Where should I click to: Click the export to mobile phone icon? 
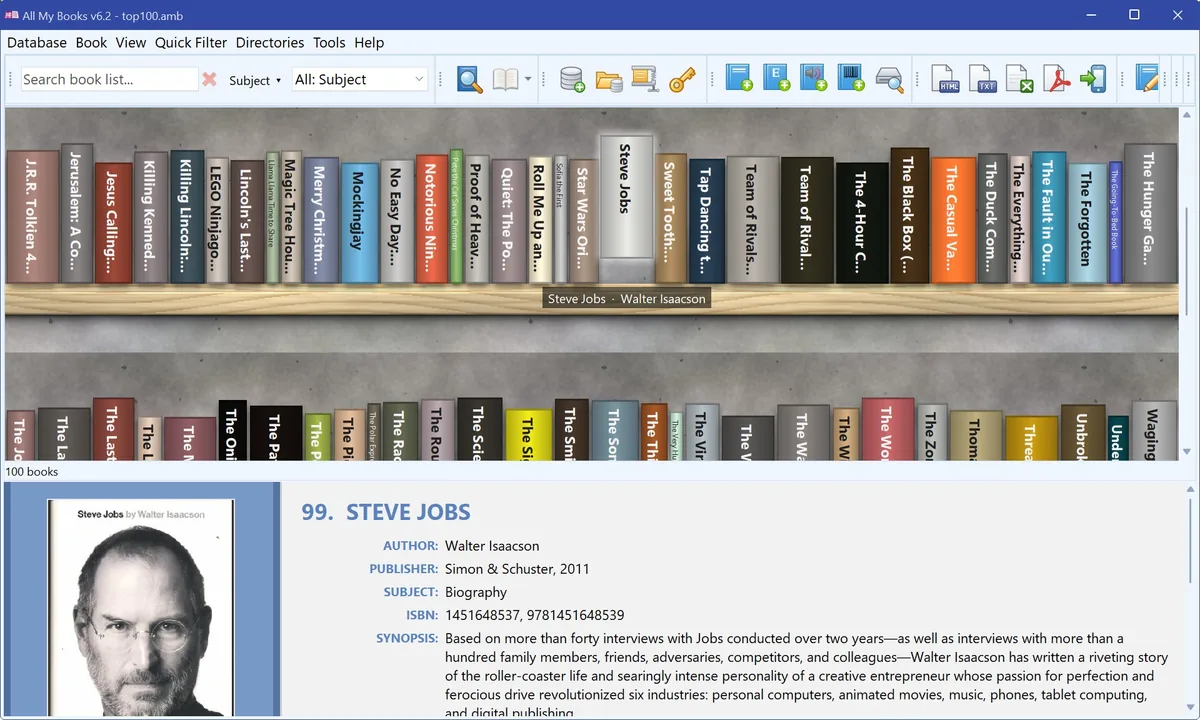[1093, 80]
